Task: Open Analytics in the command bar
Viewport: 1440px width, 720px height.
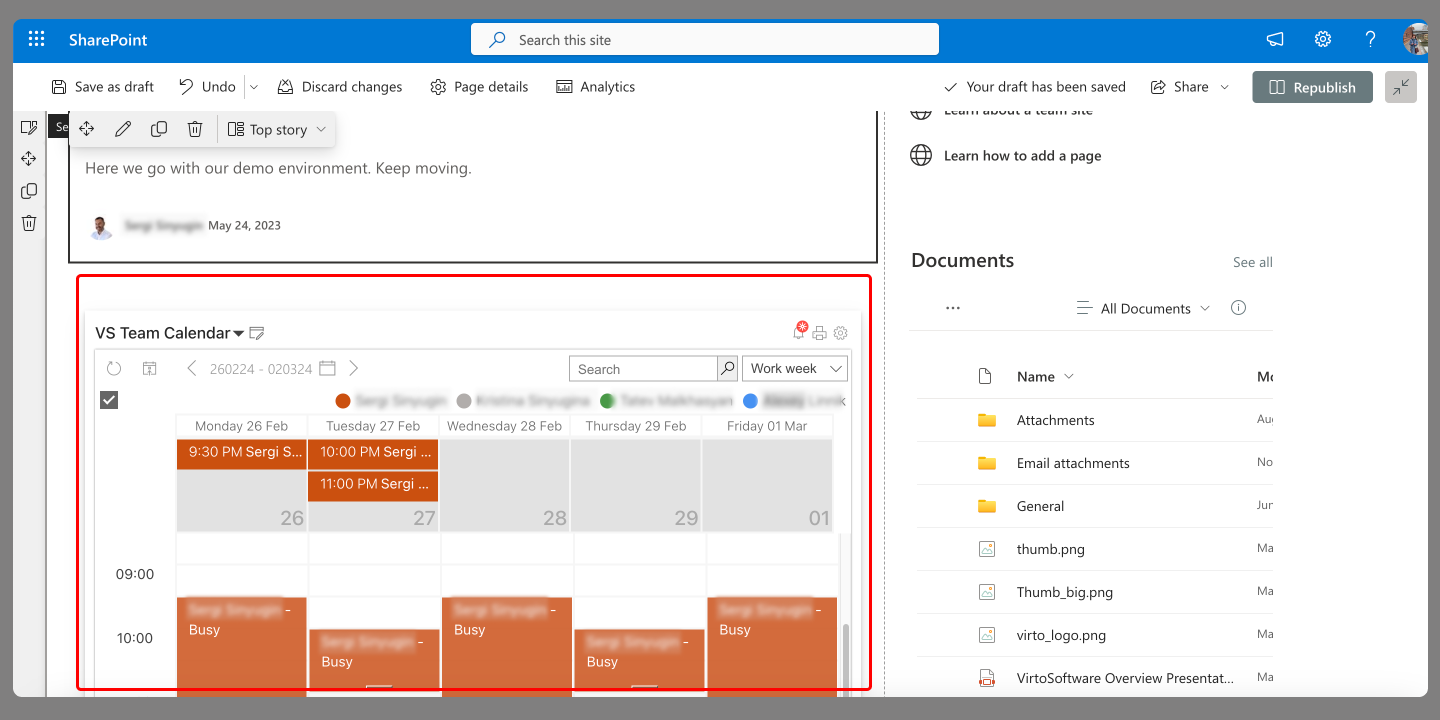Action: 596,87
